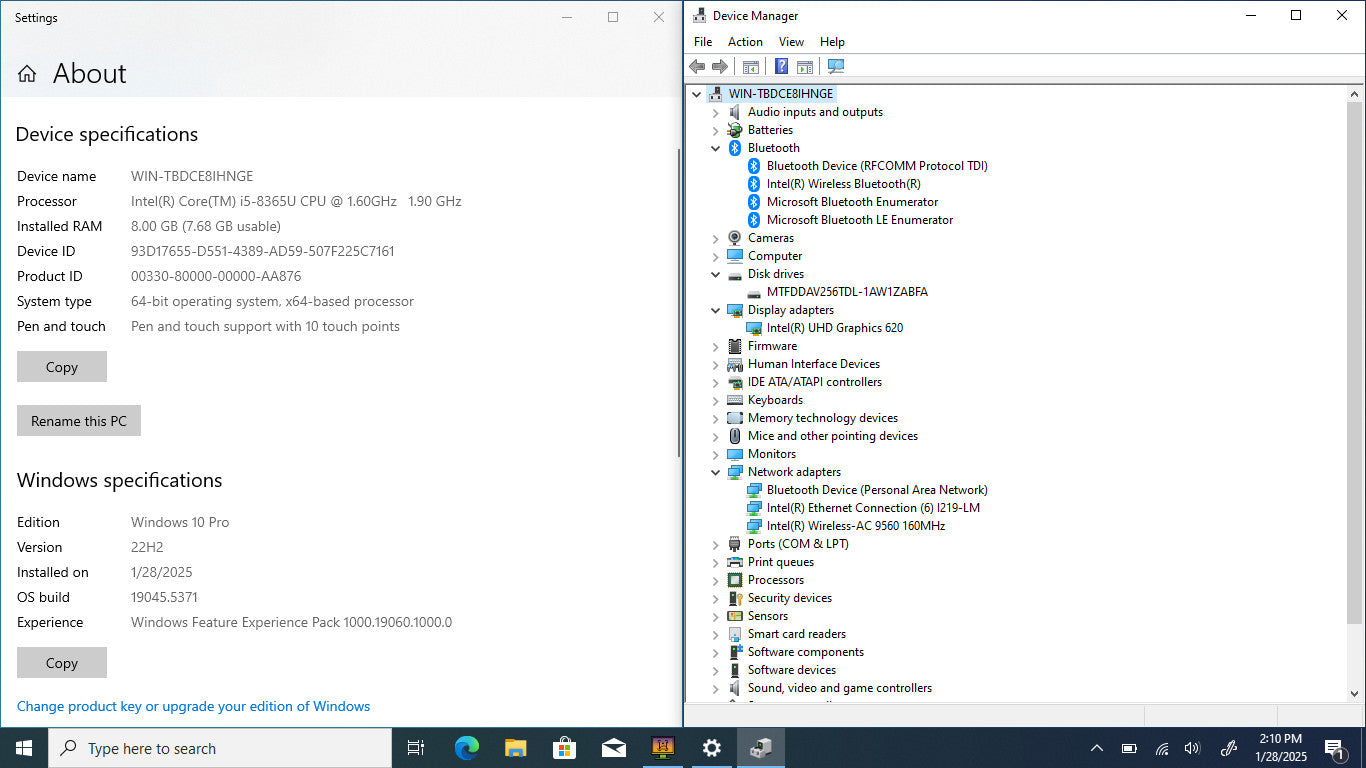1366x768 pixels.
Task: Open Change product key or upgrade link
Action: (193, 706)
